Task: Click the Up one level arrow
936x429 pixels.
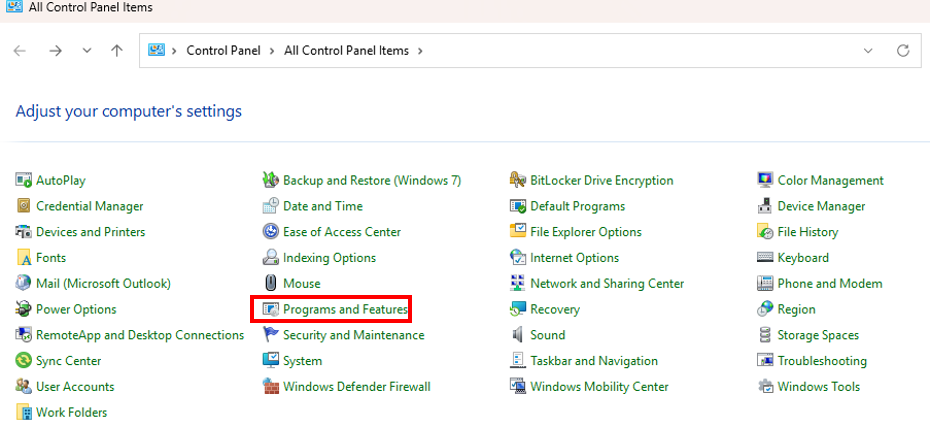Action: [117, 50]
